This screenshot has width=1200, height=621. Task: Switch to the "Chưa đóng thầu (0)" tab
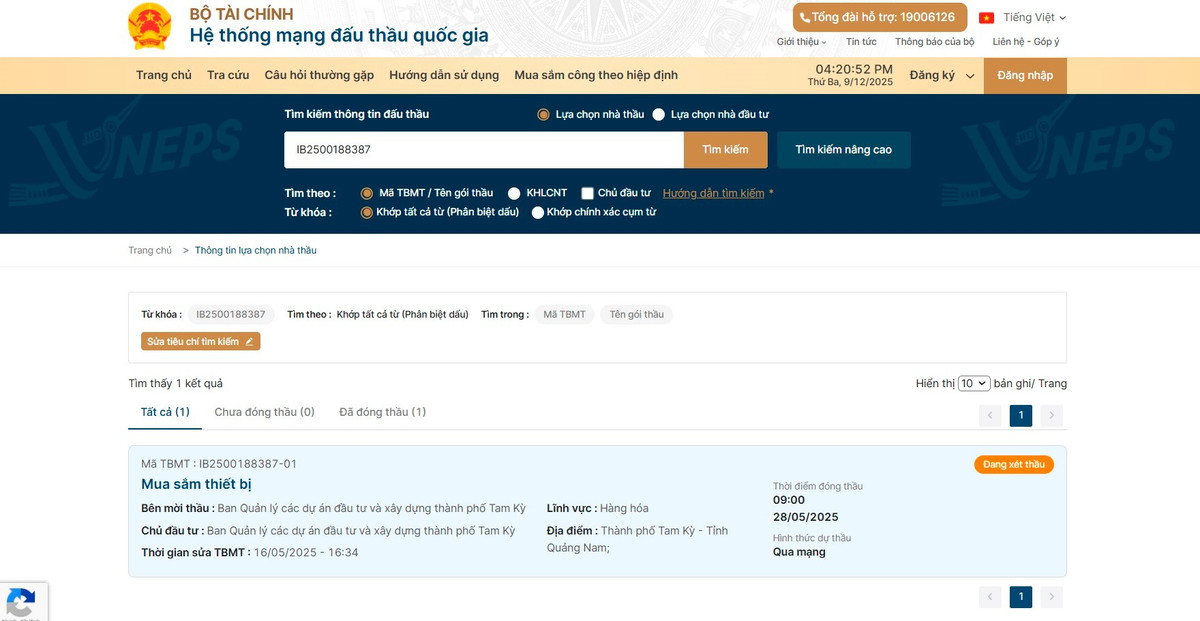pyautogui.click(x=264, y=412)
